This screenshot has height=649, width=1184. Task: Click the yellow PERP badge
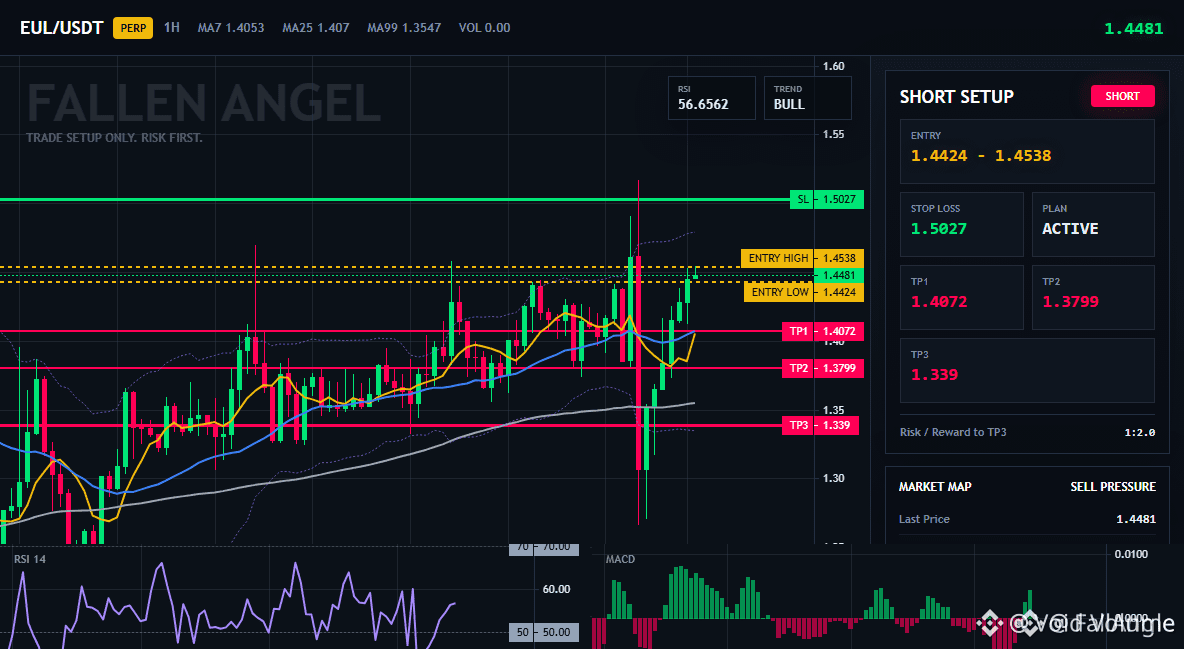click(x=133, y=28)
